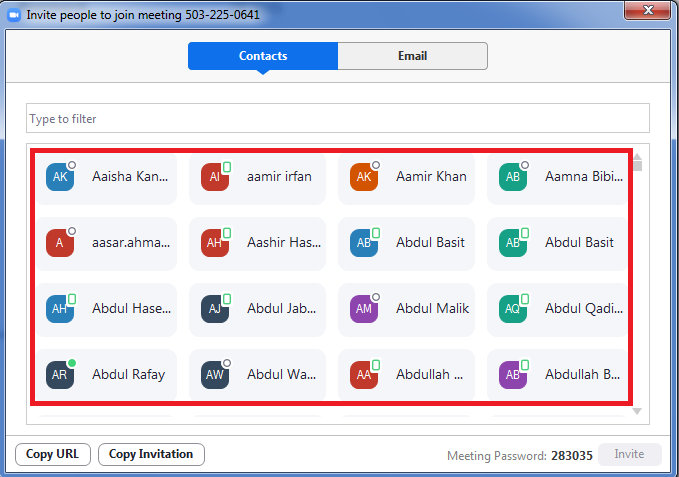Close the Invite people dialog
The width and height of the screenshot is (679, 477).
pyautogui.click(x=648, y=10)
